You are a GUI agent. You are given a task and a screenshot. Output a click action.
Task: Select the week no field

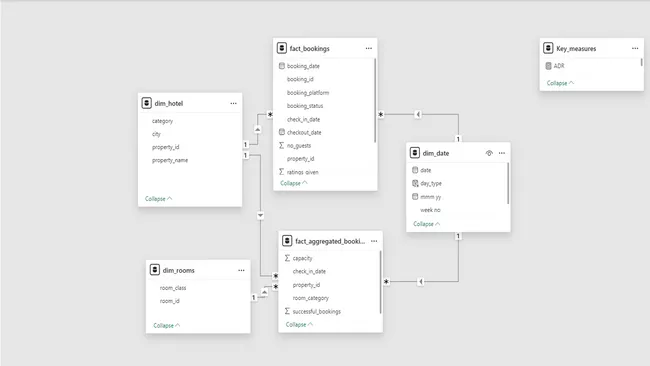pos(430,210)
